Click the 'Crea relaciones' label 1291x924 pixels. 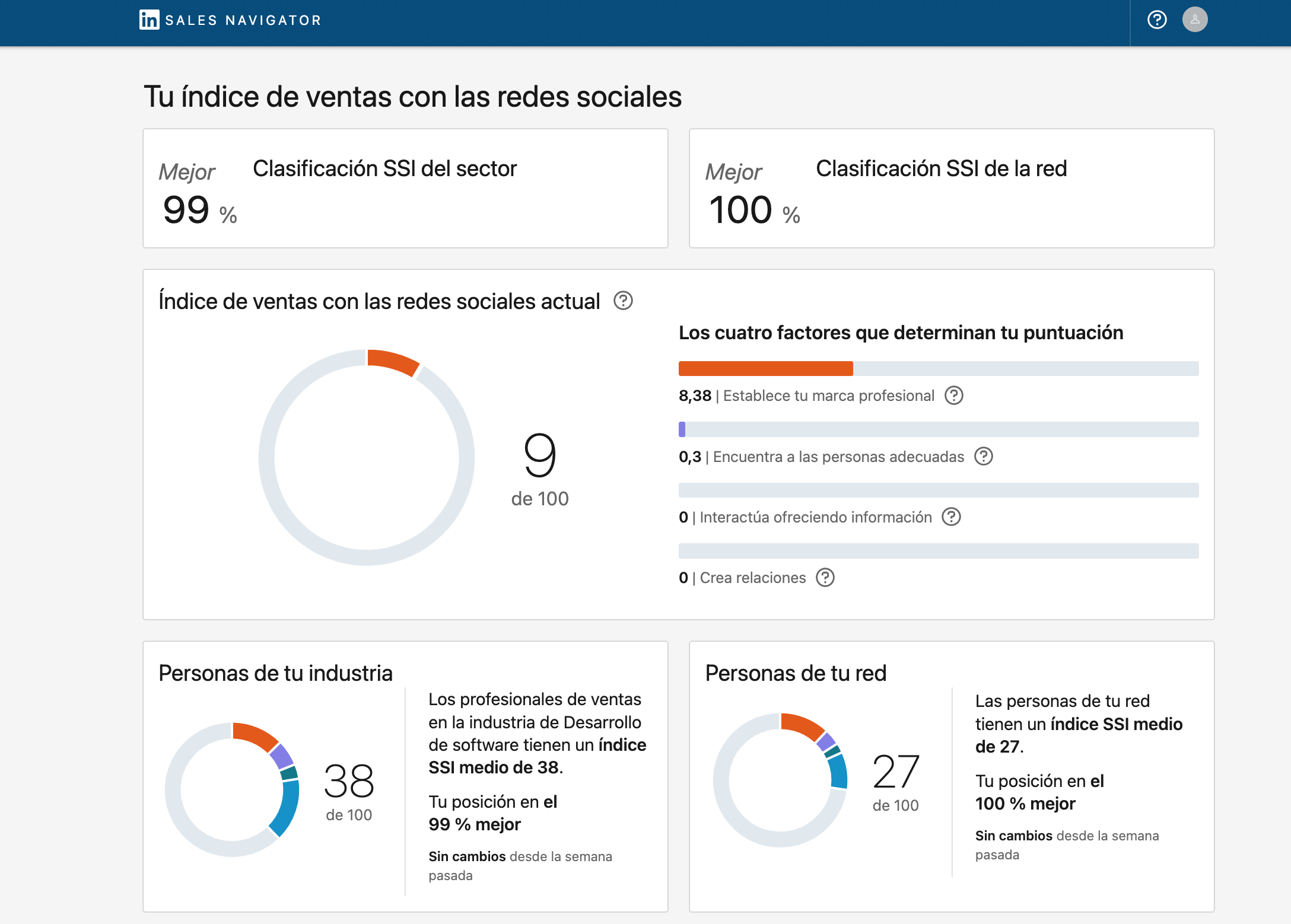[x=753, y=578]
